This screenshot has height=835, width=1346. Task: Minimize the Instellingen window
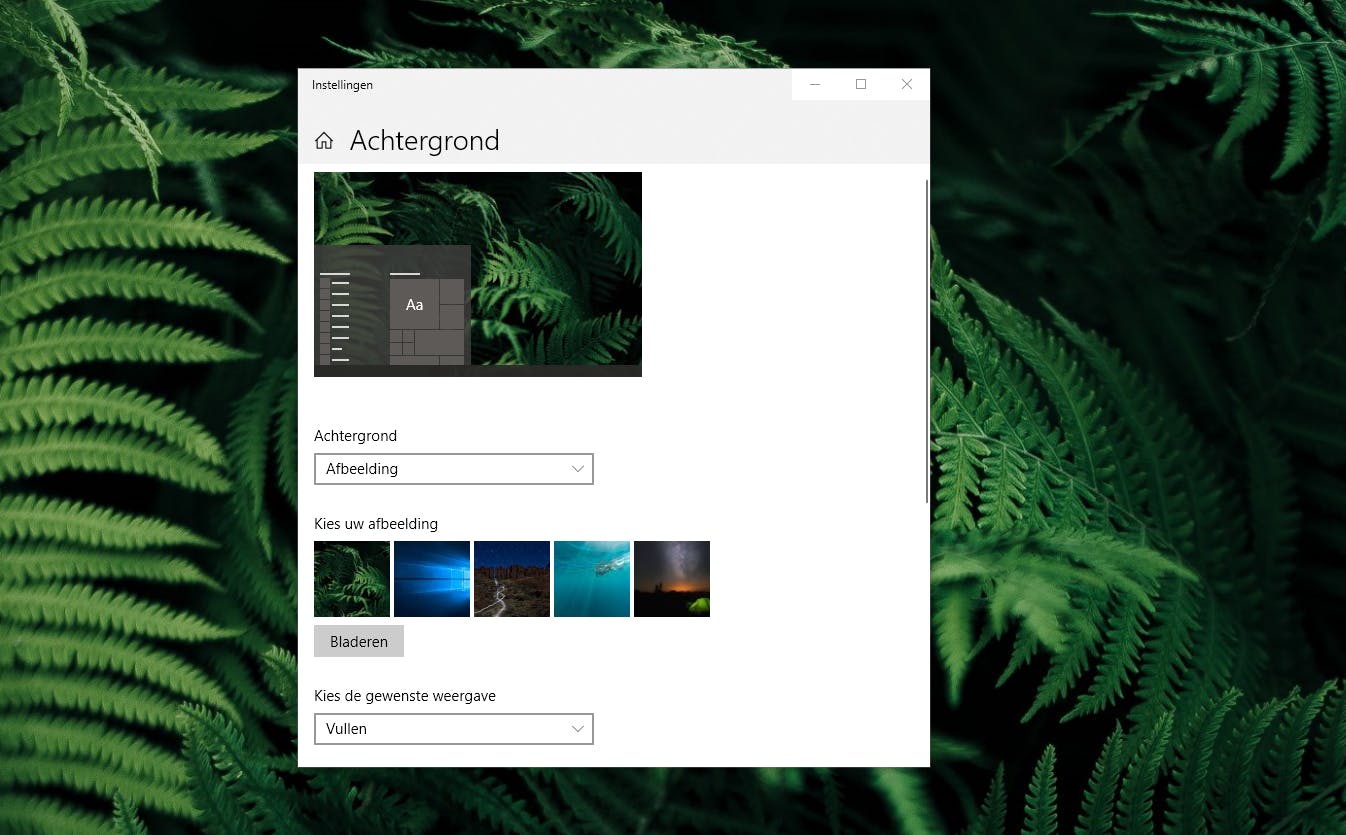click(x=815, y=85)
